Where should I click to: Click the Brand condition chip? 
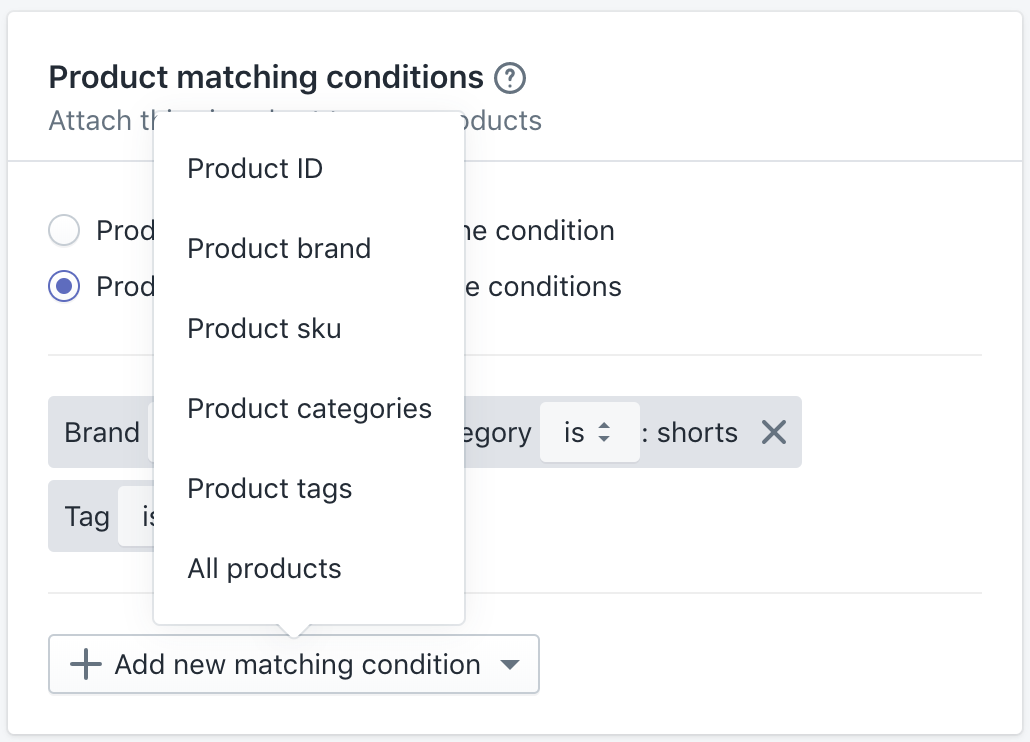coord(102,432)
